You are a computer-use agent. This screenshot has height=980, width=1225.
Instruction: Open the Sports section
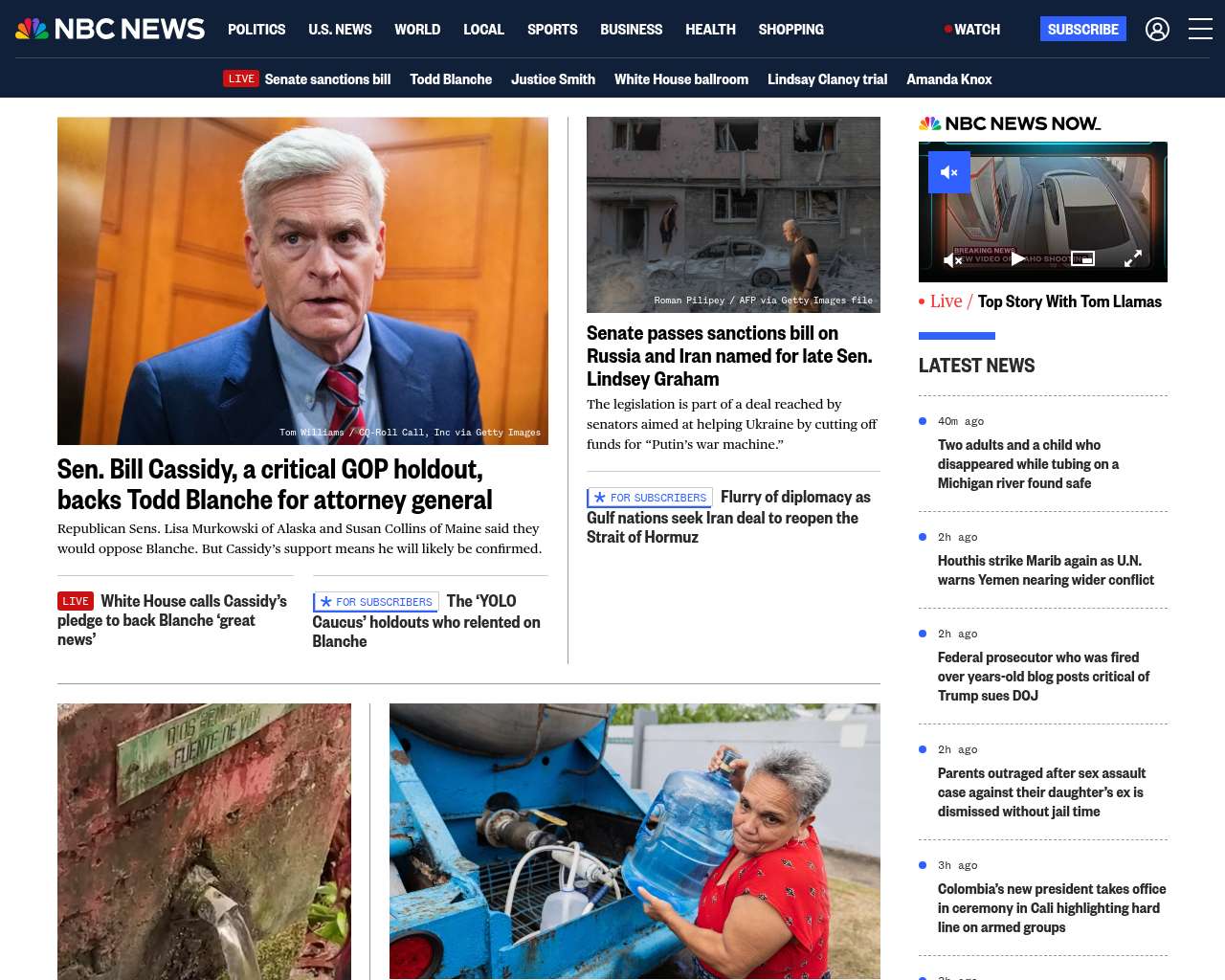coord(552,30)
